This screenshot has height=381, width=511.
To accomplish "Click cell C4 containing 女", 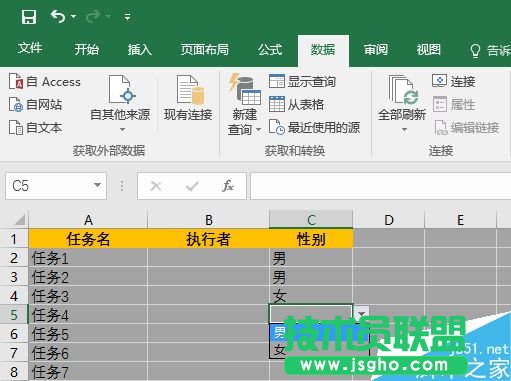I will [311, 296].
